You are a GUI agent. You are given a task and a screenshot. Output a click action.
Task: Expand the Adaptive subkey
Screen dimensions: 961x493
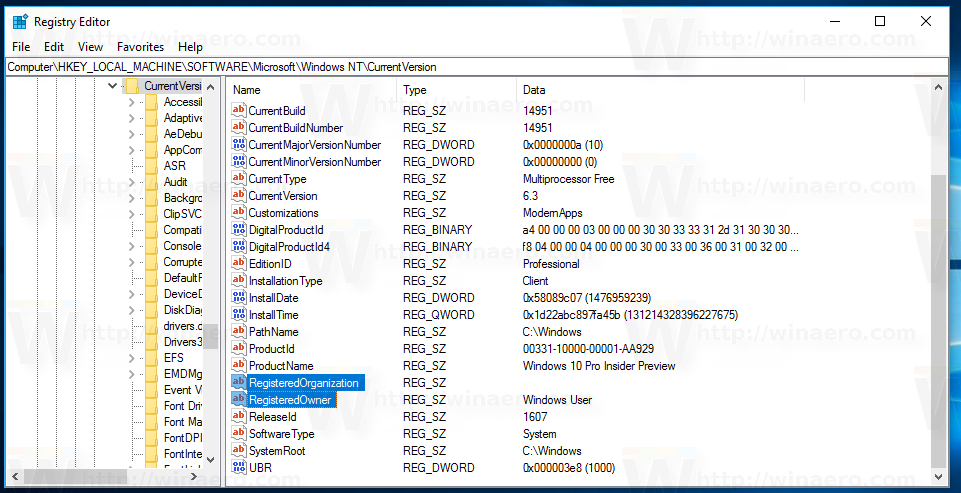(x=132, y=118)
